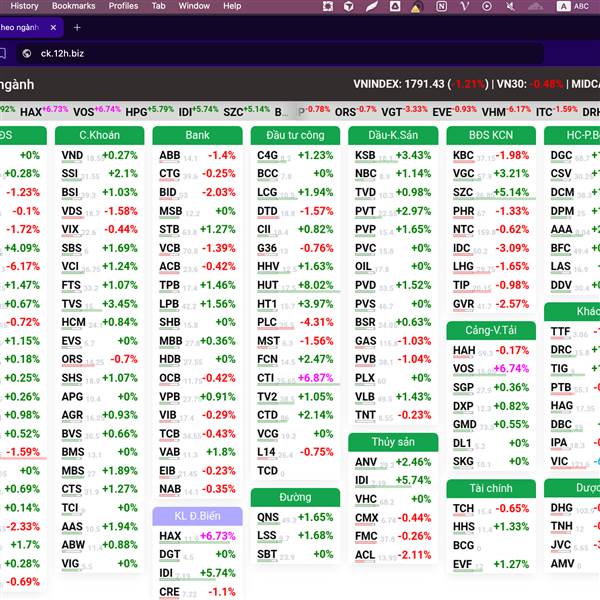Click the ck.12h.biz address bar
Screen dimensions: 600x600
pyautogui.click(x=280, y=54)
